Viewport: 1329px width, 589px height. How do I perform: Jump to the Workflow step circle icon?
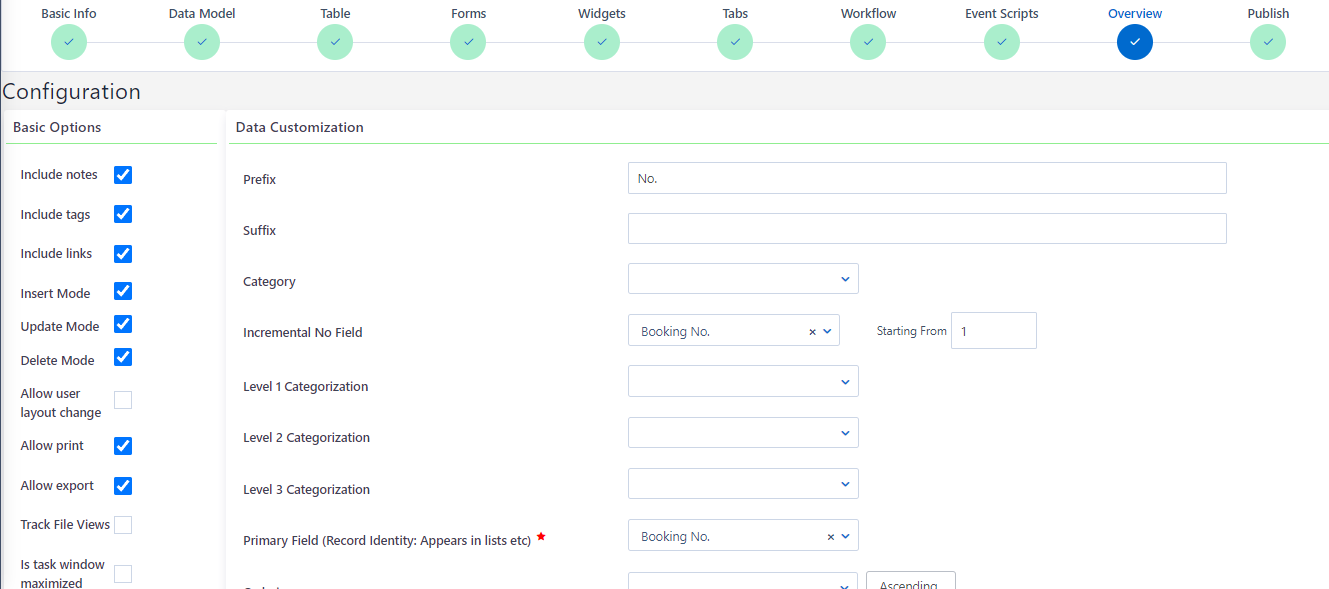click(868, 42)
